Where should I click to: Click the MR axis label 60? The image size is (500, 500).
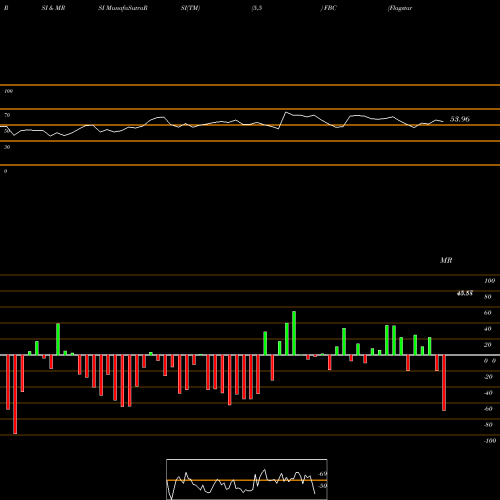click(488, 313)
